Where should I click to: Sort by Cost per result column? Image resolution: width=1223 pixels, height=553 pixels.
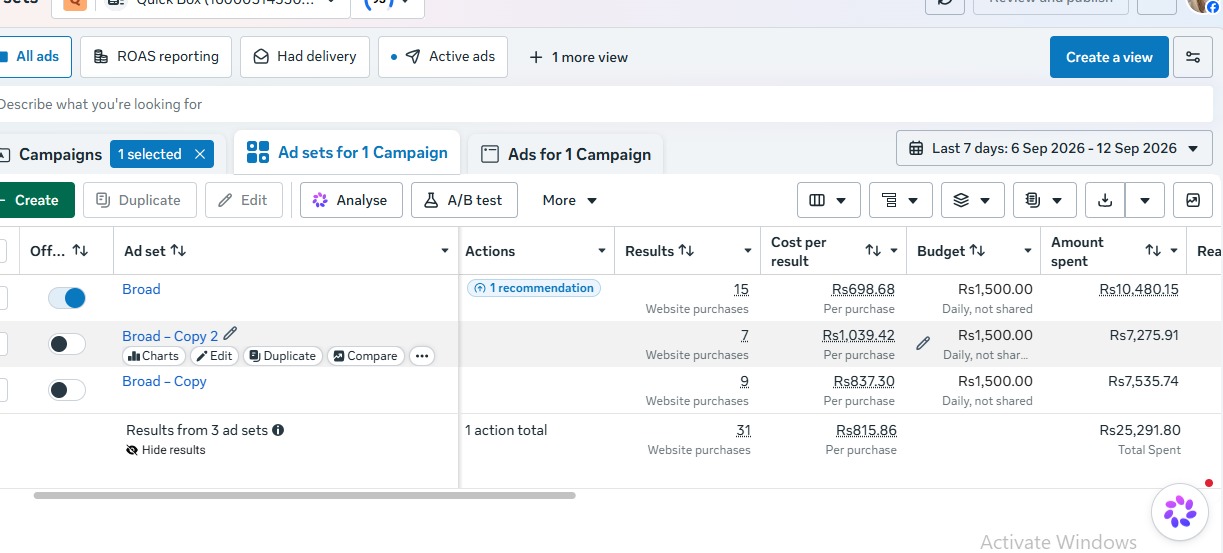coord(873,251)
